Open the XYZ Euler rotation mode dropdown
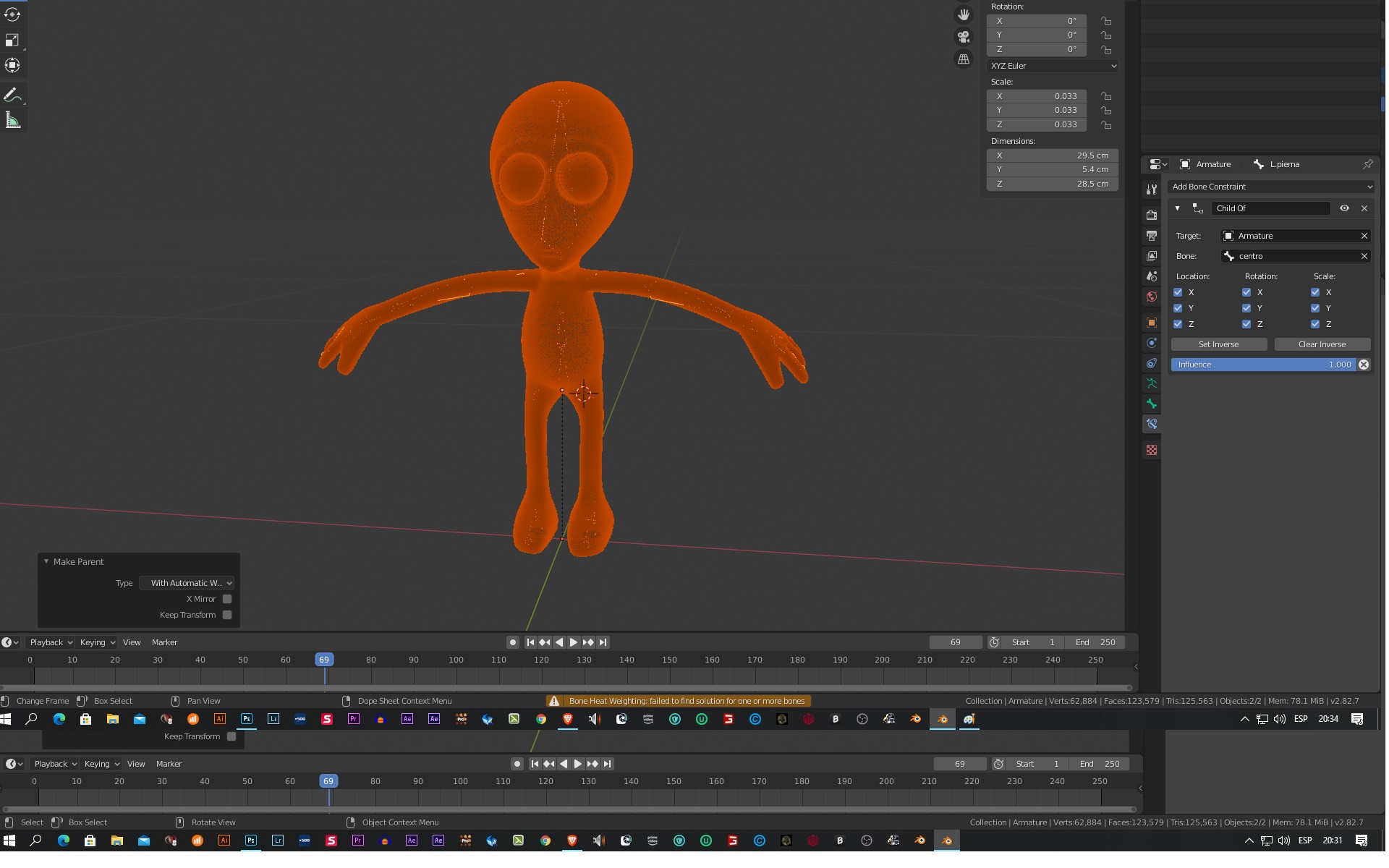Image resolution: width=1389 pixels, height=868 pixels. [x=1053, y=66]
